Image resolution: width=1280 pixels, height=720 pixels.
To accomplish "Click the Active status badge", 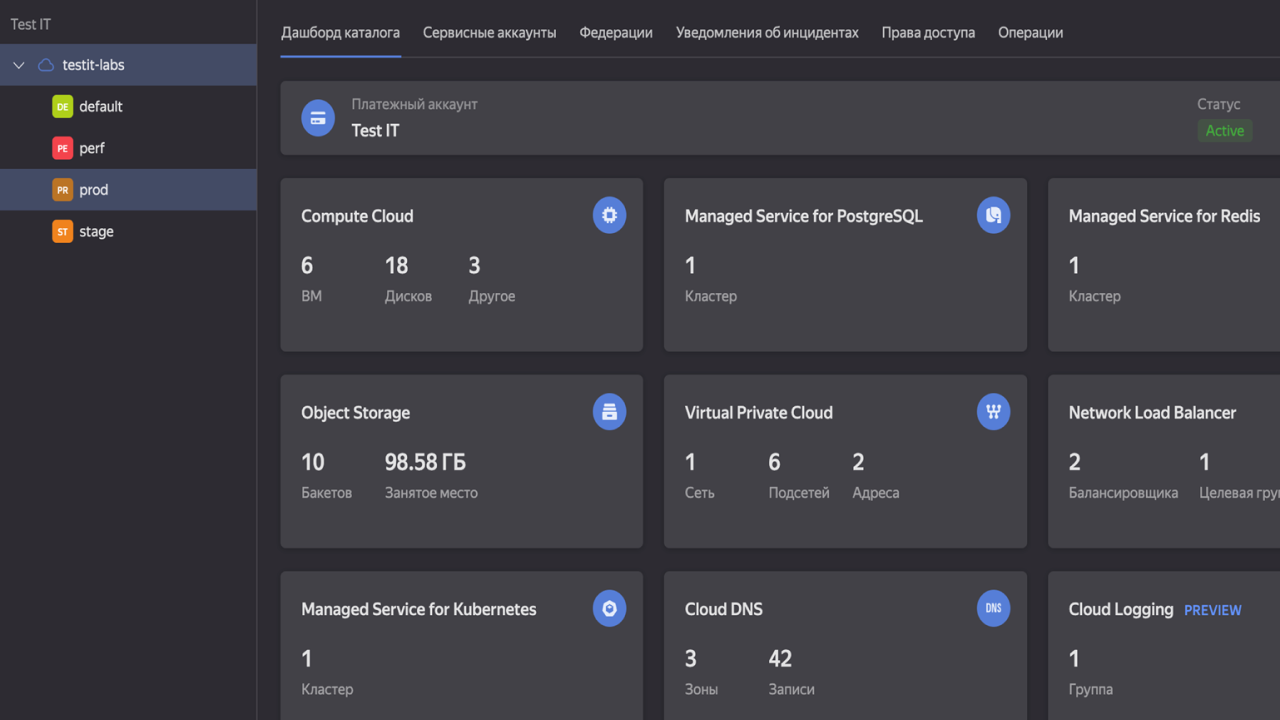I will pos(1224,131).
